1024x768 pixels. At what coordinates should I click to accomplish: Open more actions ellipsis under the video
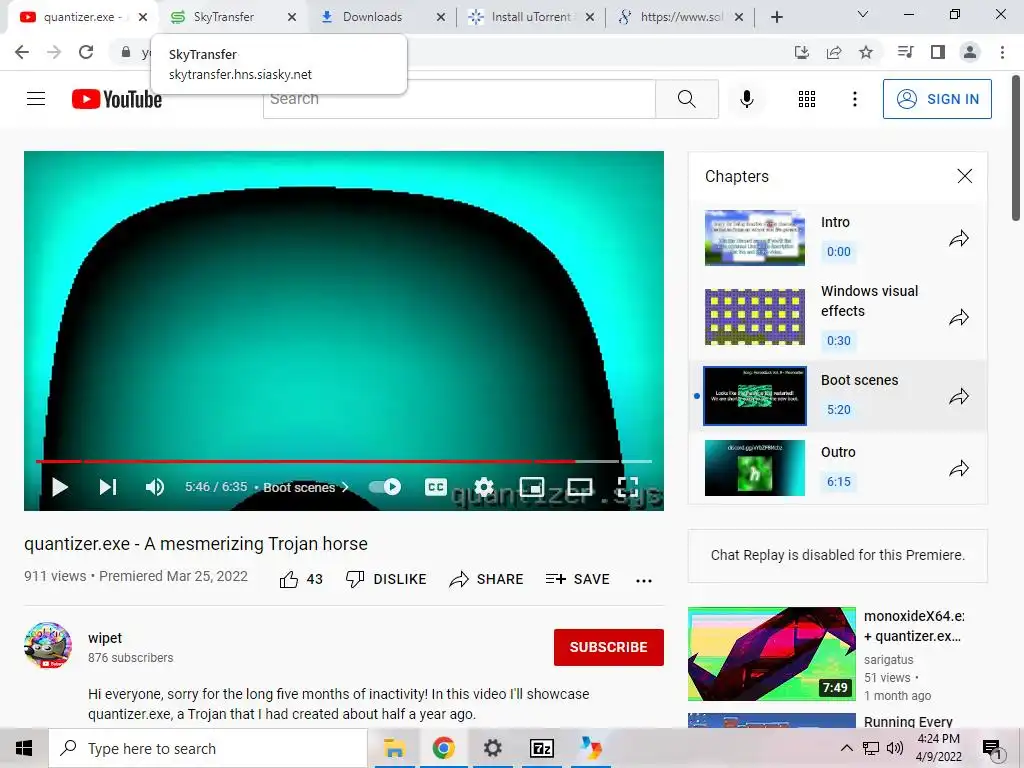[644, 580]
